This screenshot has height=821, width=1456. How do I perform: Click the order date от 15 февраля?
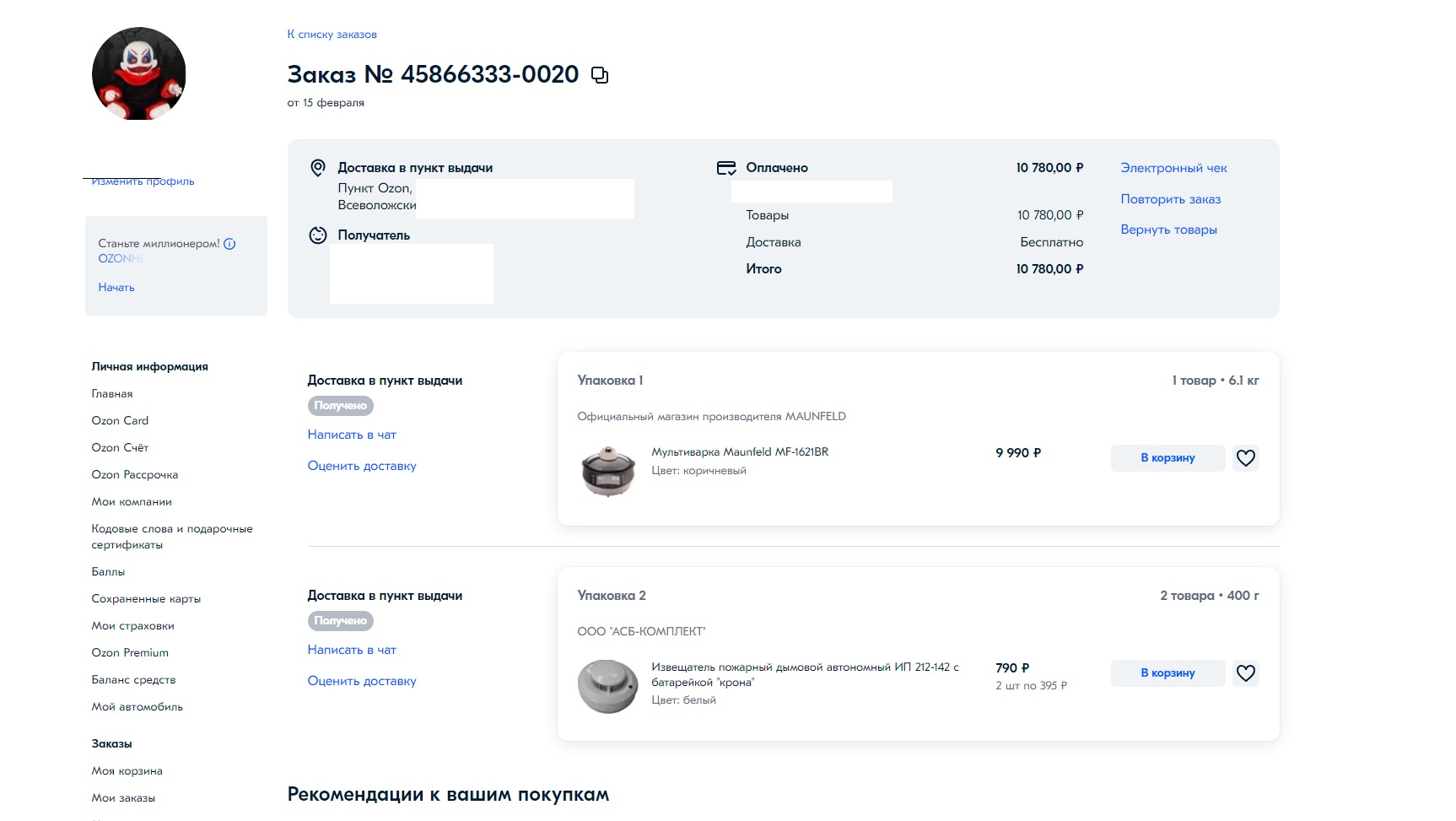[326, 103]
